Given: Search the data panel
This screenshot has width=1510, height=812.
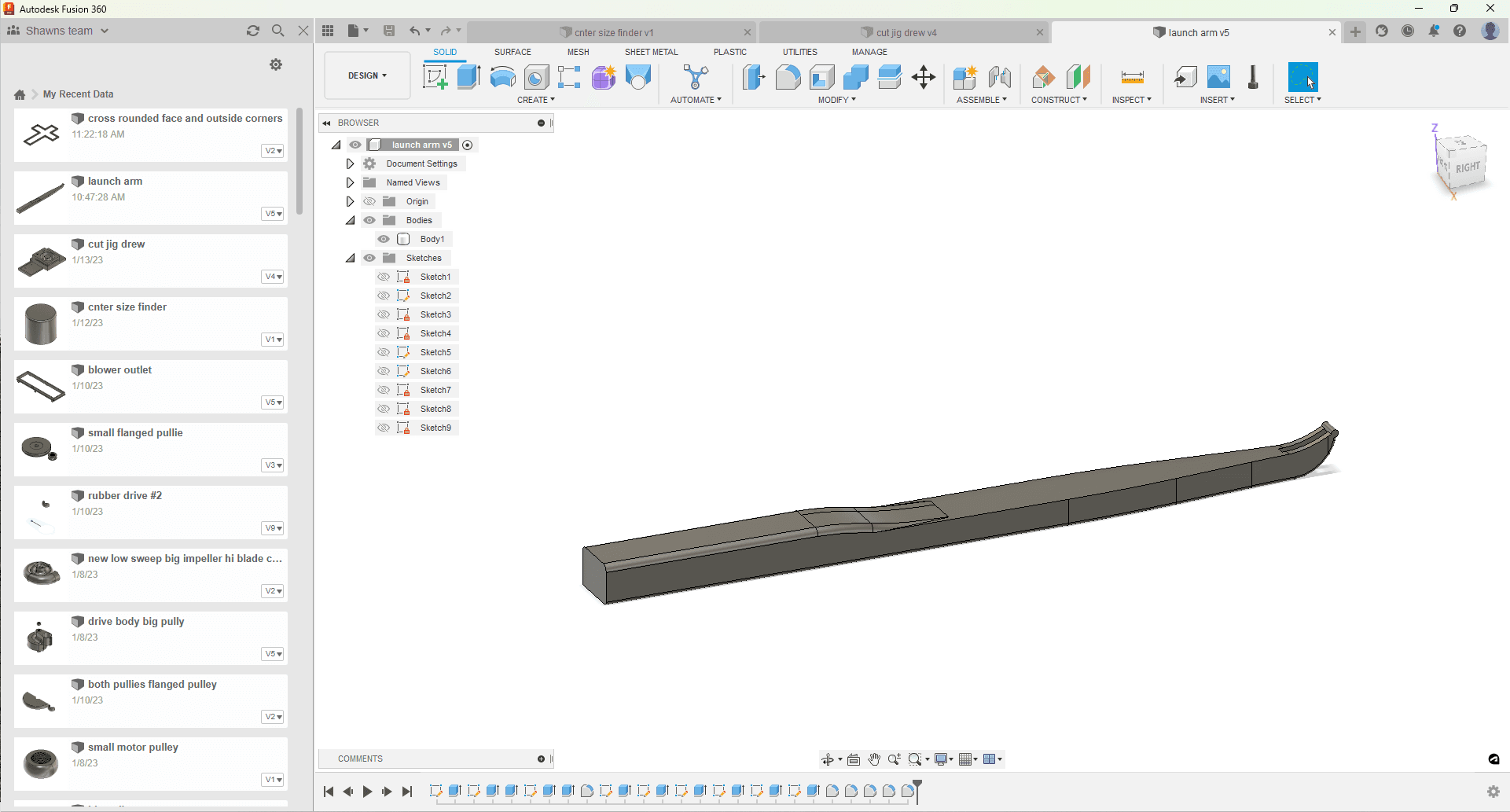Looking at the screenshot, I should pyautogui.click(x=277, y=31).
